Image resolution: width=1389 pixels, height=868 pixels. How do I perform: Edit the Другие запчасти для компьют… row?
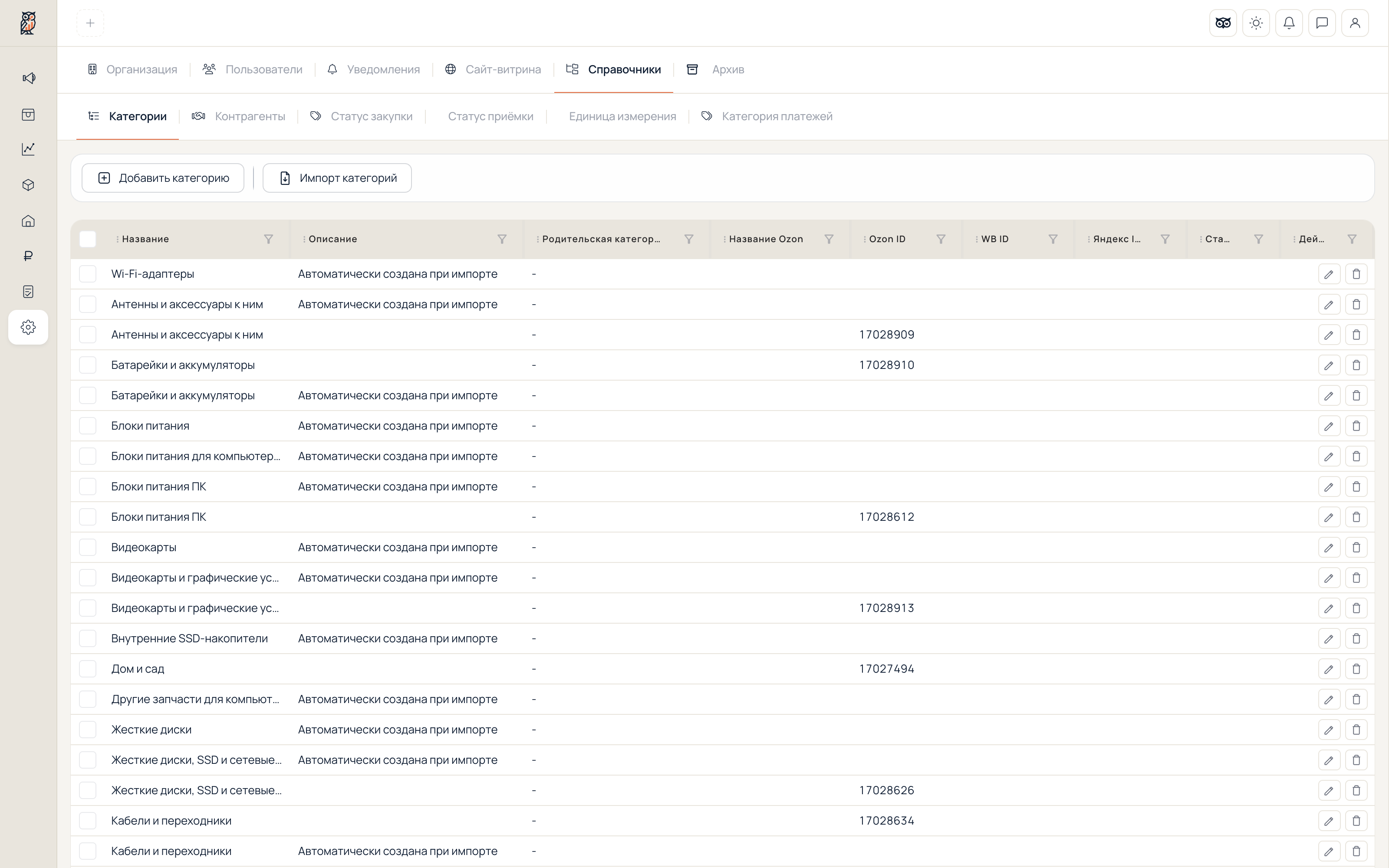[x=1329, y=699]
